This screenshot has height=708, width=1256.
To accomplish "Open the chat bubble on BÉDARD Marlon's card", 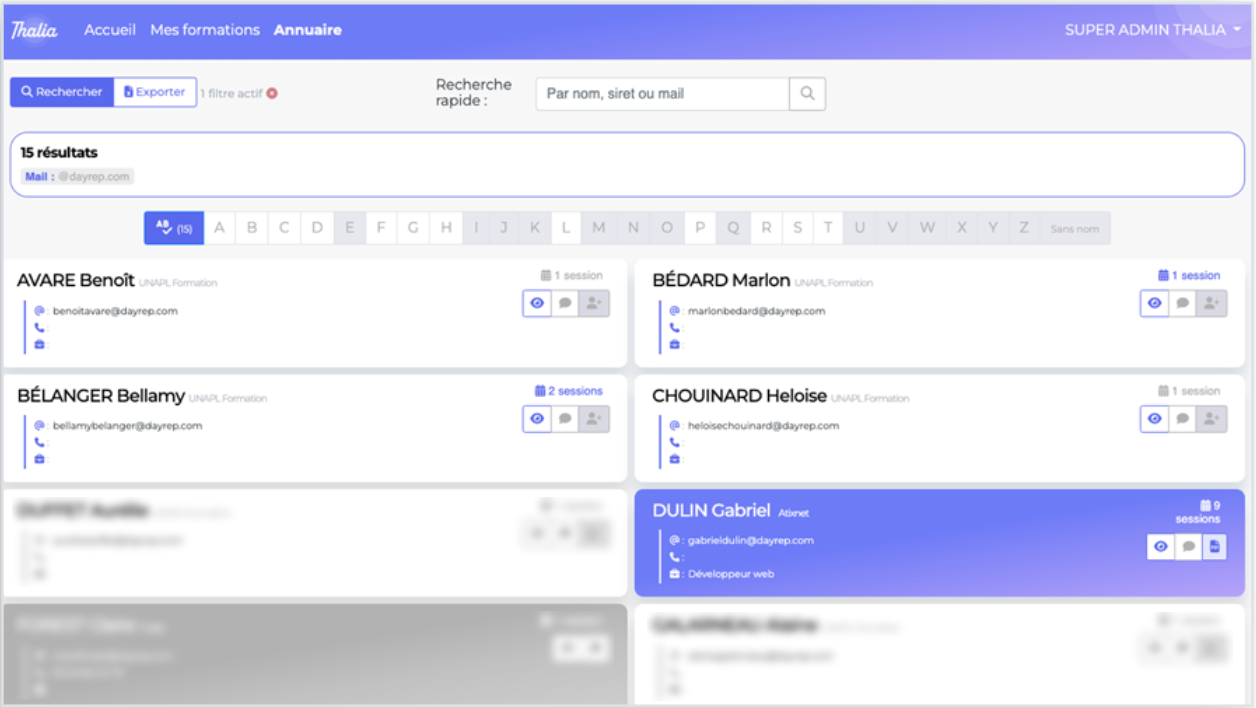I will point(1183,303).
